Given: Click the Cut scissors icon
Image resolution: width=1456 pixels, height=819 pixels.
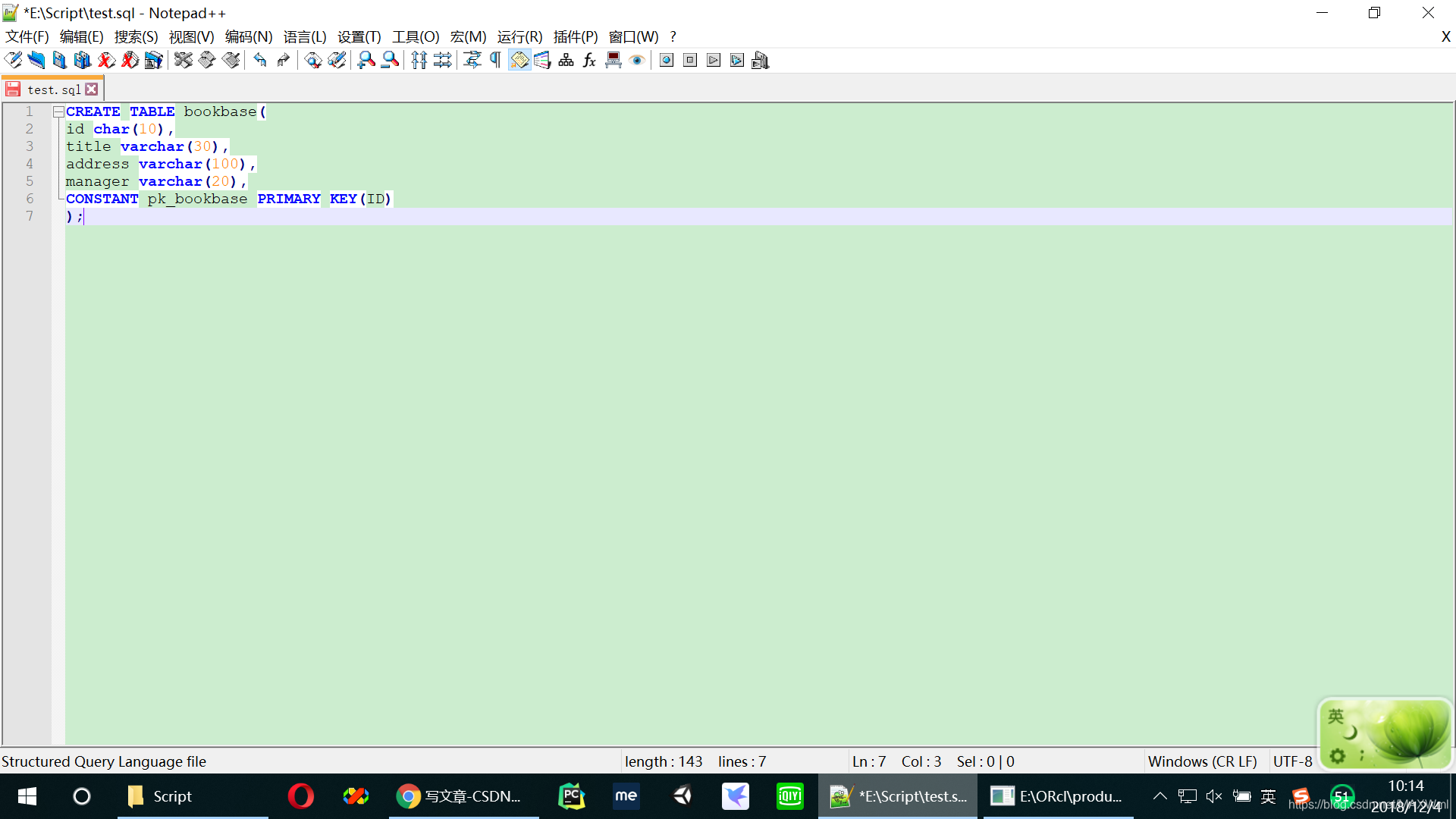Looking at the screenshot, I should (183, 61).
